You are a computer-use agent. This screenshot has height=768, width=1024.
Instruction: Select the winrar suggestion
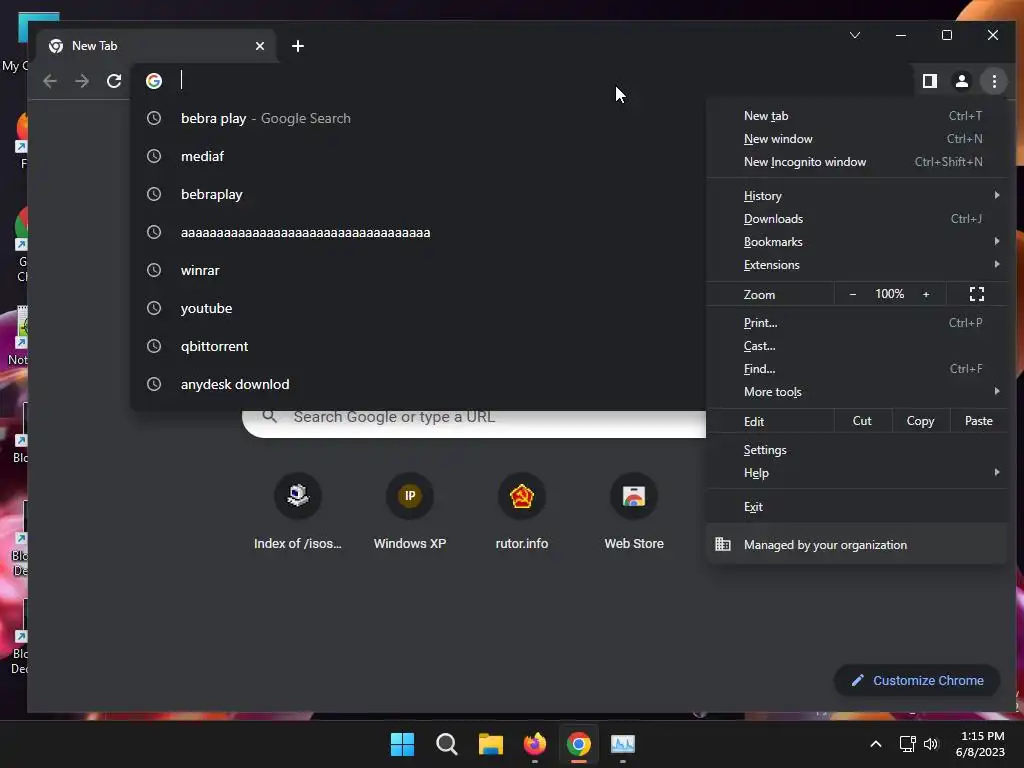click(x=418, y=270)
